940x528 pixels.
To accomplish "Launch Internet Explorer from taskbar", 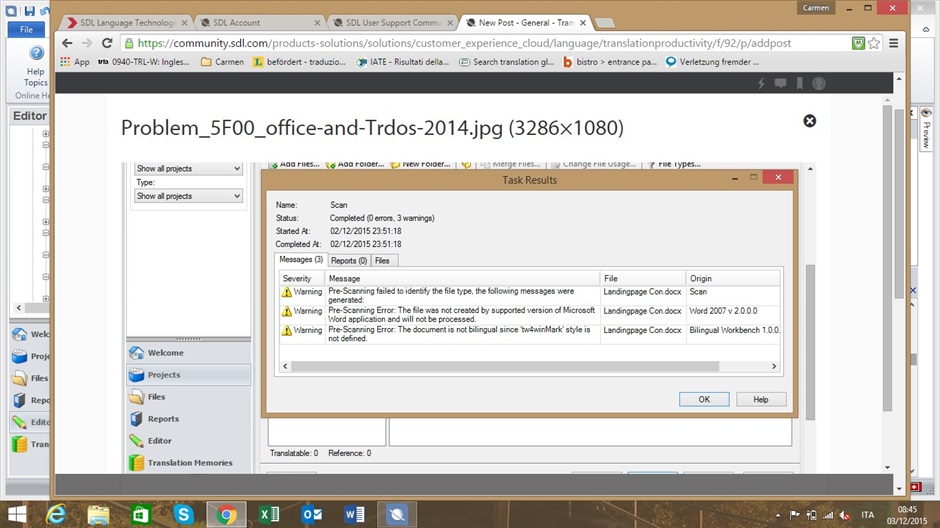I will pos(56,514).
